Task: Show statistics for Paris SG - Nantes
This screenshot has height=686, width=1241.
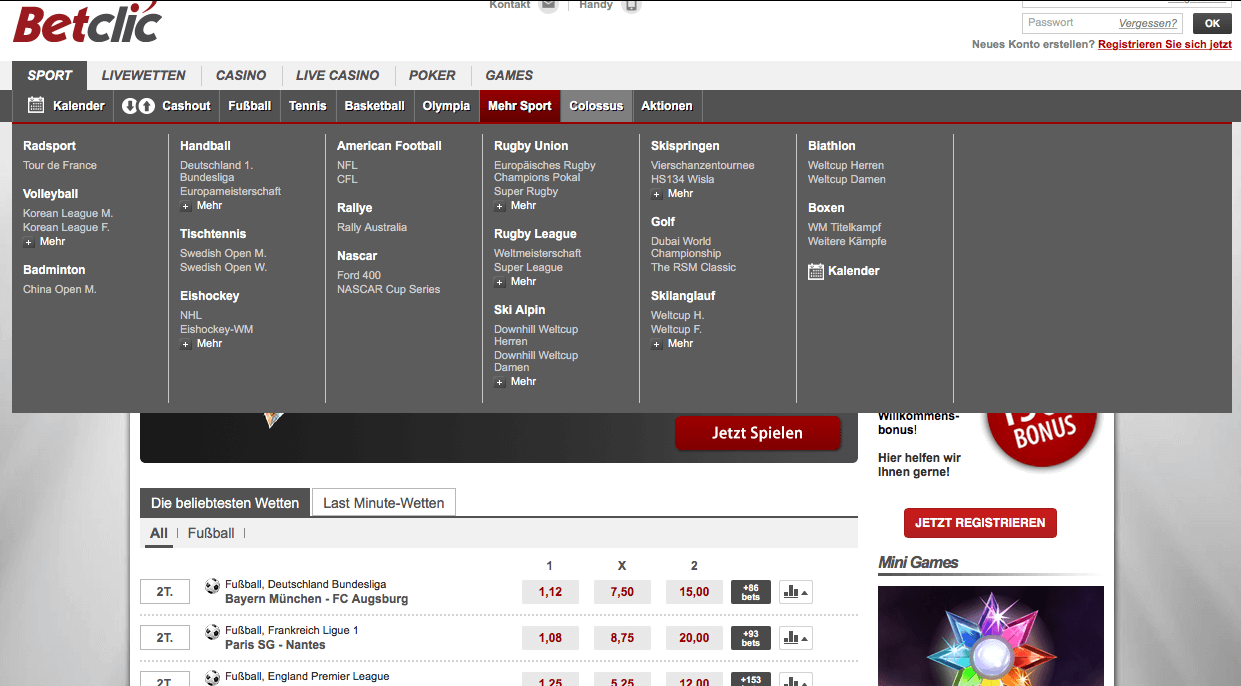Action: 796,638
